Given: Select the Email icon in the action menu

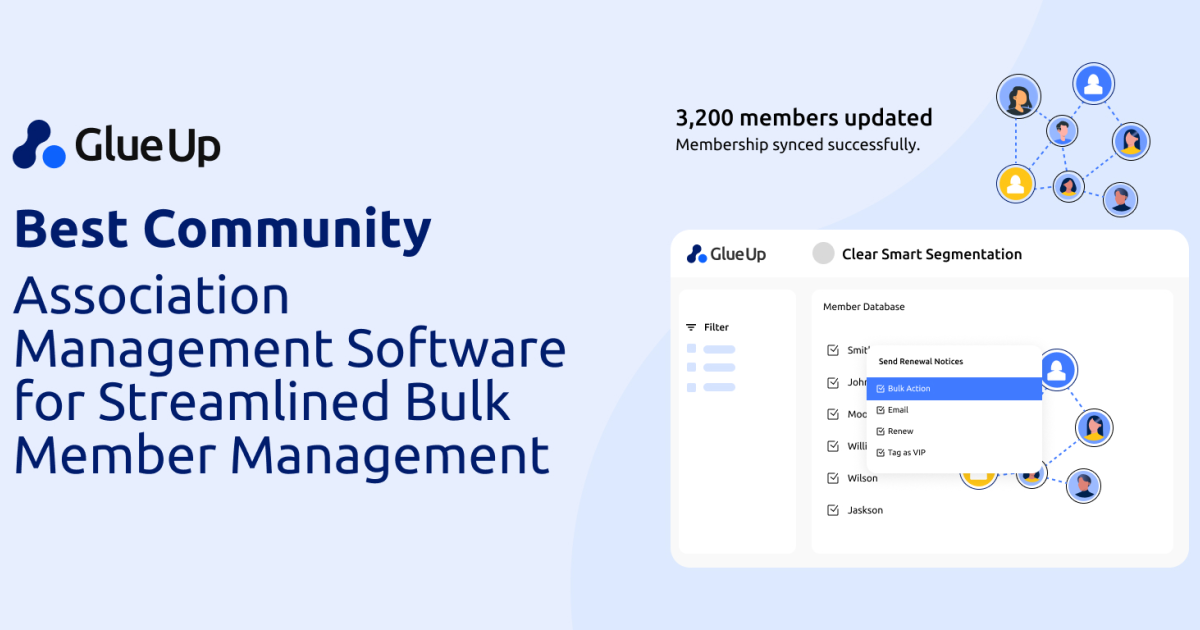Looking at the screenshot, I should (880, 410).
